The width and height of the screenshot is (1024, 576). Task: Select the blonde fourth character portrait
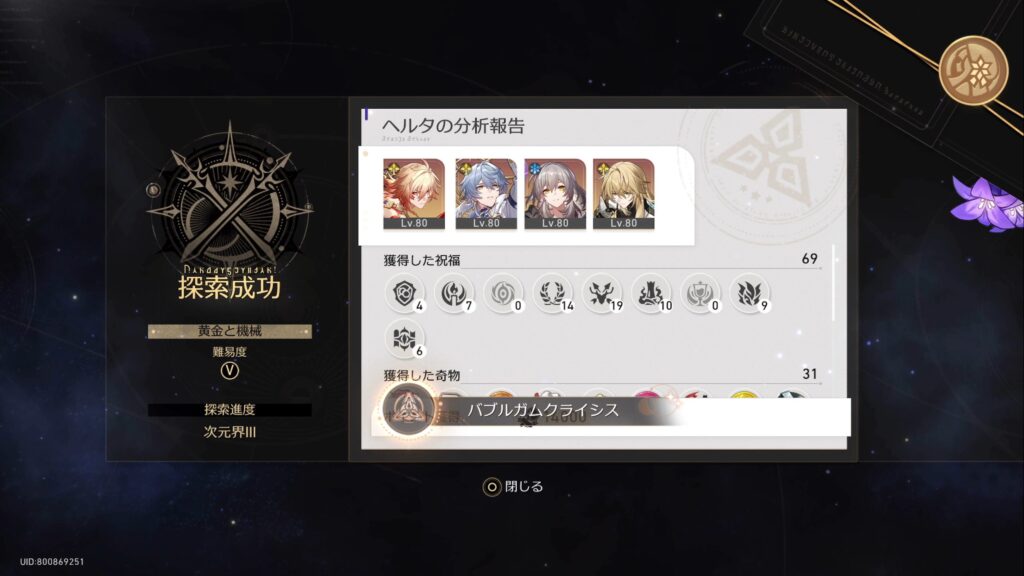[x=624, y=194]
